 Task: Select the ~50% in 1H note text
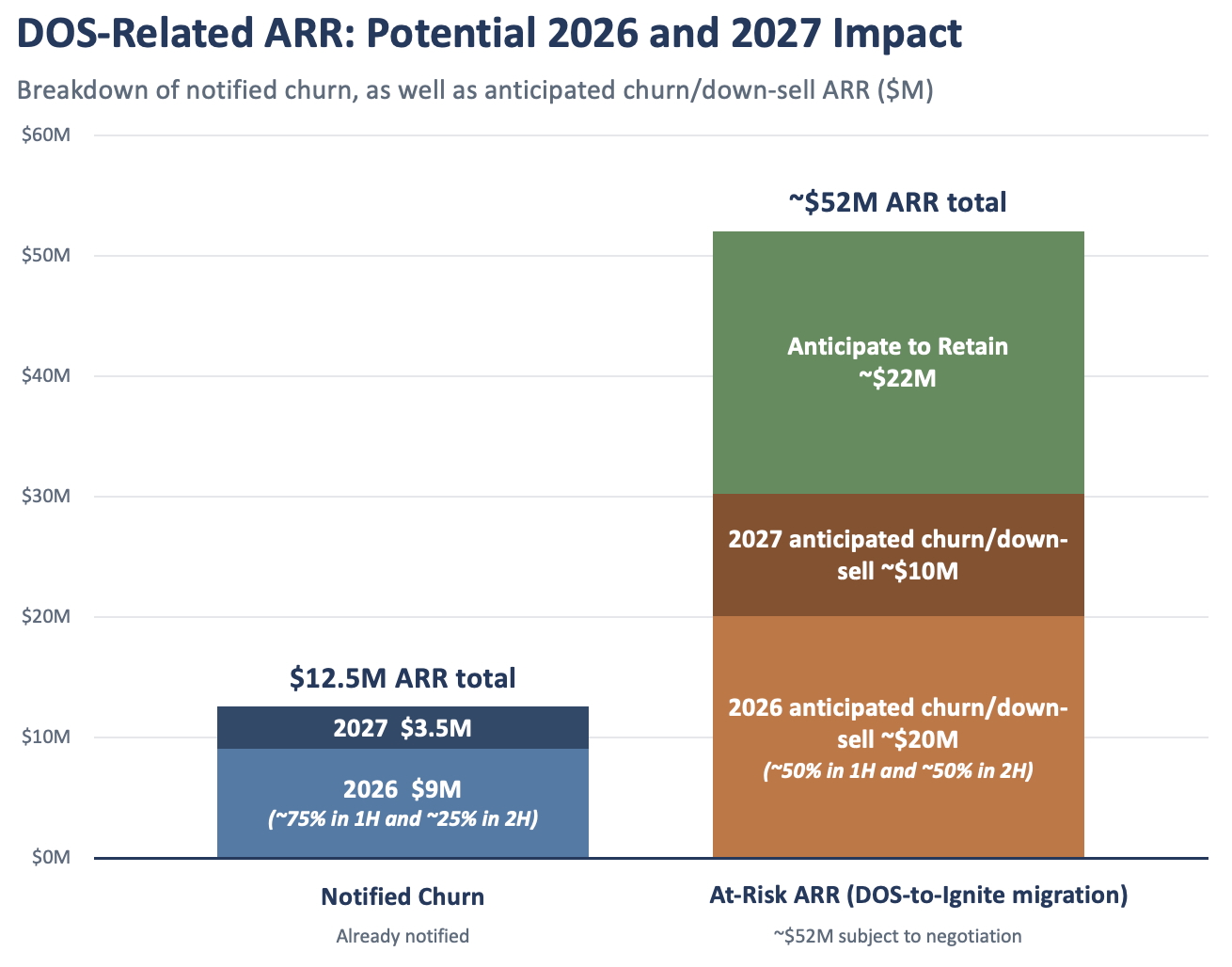898,771
